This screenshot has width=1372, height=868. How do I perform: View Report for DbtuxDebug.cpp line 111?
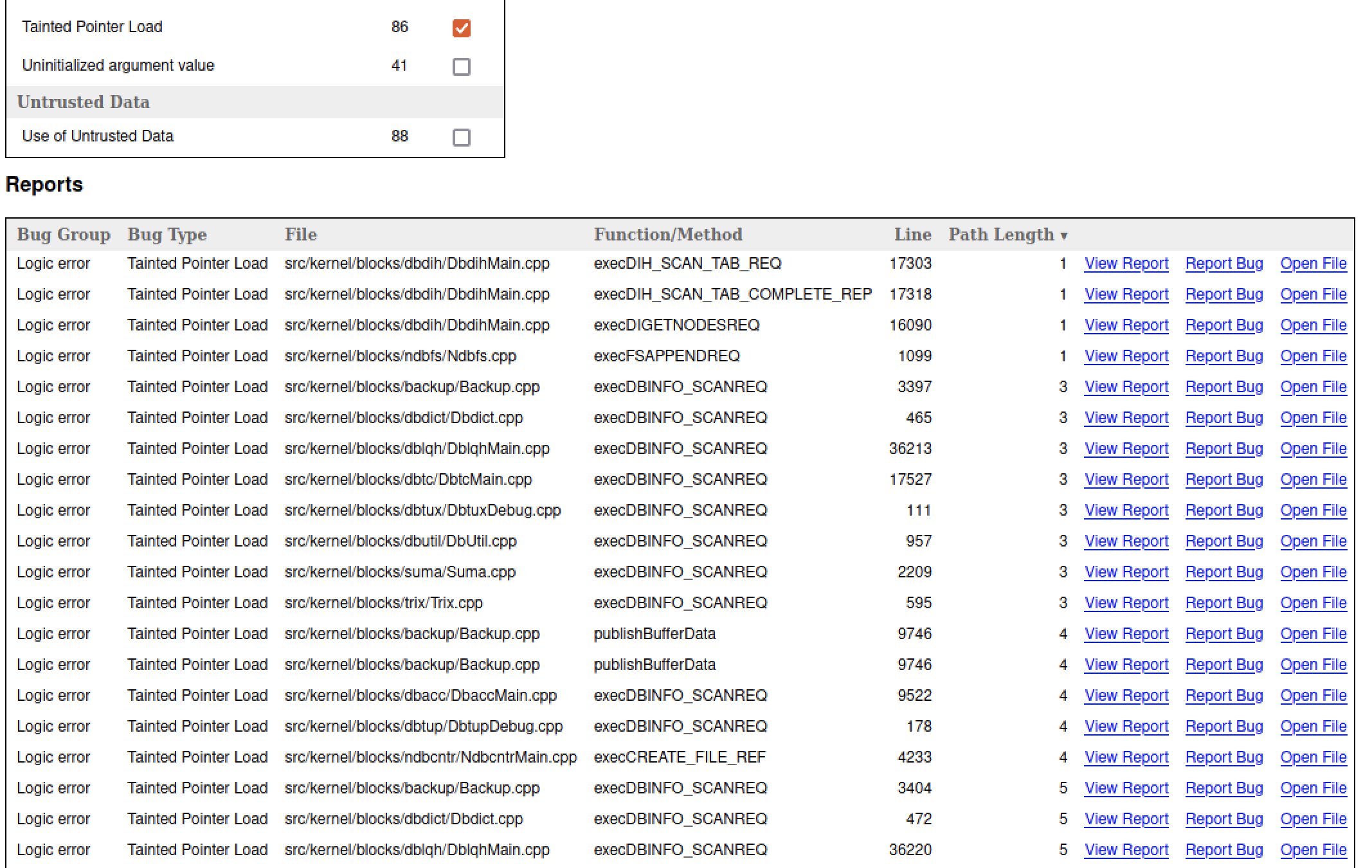pyautogui.click(x=1126, y=511)
